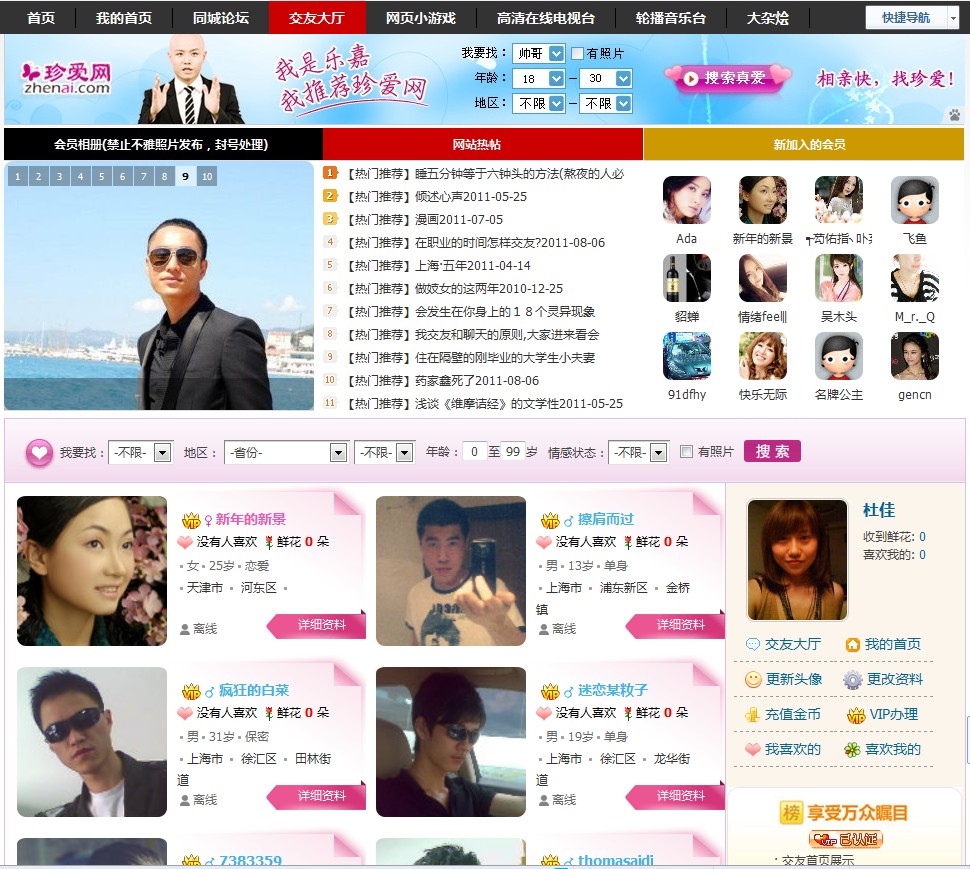Open the first 不限 region dropdown in banner
The height and width of the screenshot is (869, 970).
click(x=538, y=103)
